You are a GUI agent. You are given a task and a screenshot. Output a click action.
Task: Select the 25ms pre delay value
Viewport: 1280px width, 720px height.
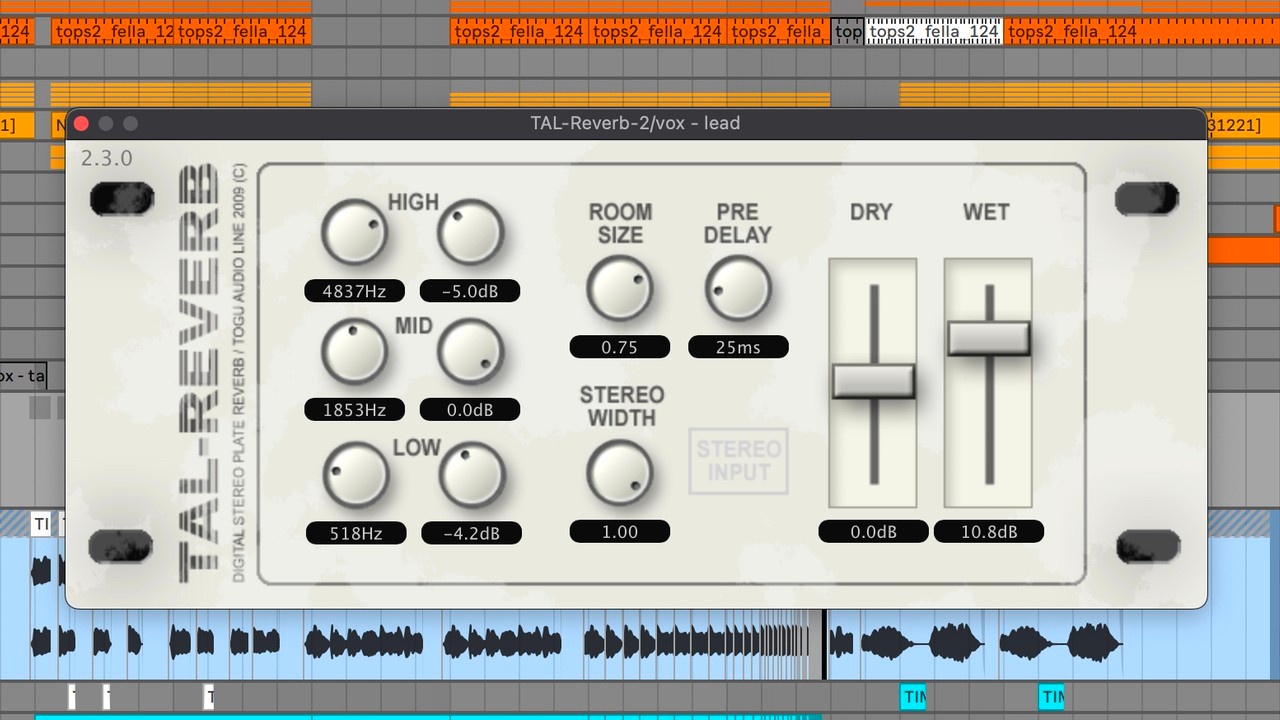(x=738, y=347)
